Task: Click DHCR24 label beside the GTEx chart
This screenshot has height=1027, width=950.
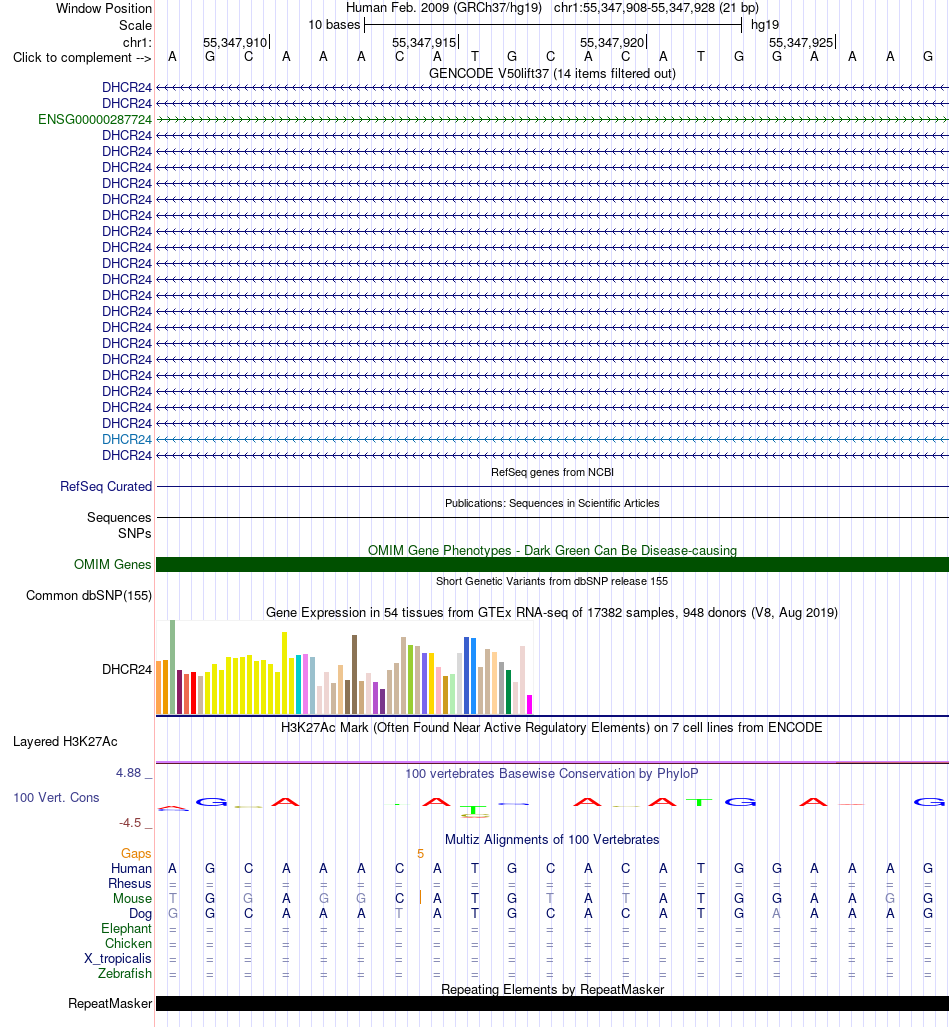Action: tap(127, 669)
